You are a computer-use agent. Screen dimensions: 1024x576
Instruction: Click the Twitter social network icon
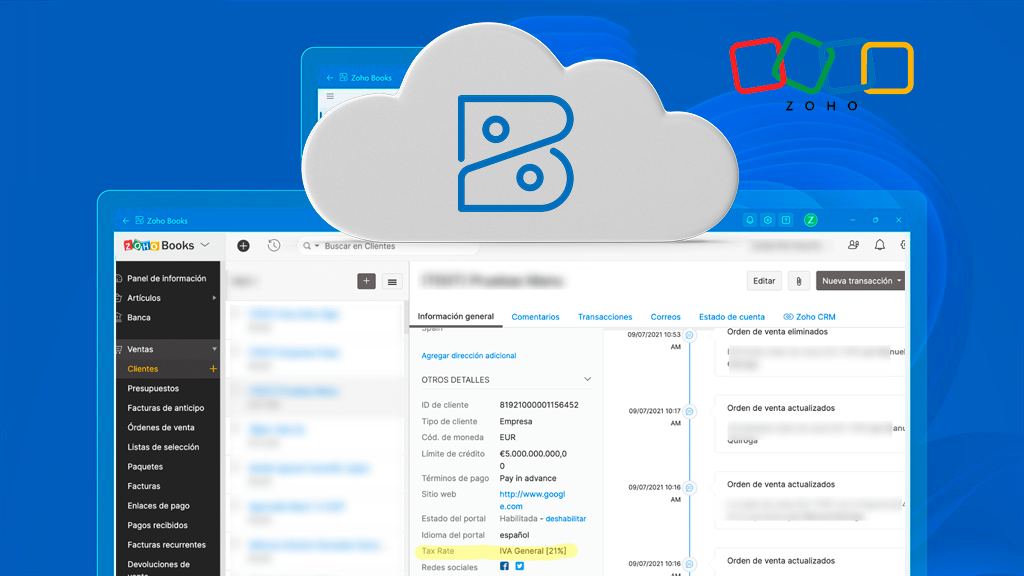click(520, 566)
